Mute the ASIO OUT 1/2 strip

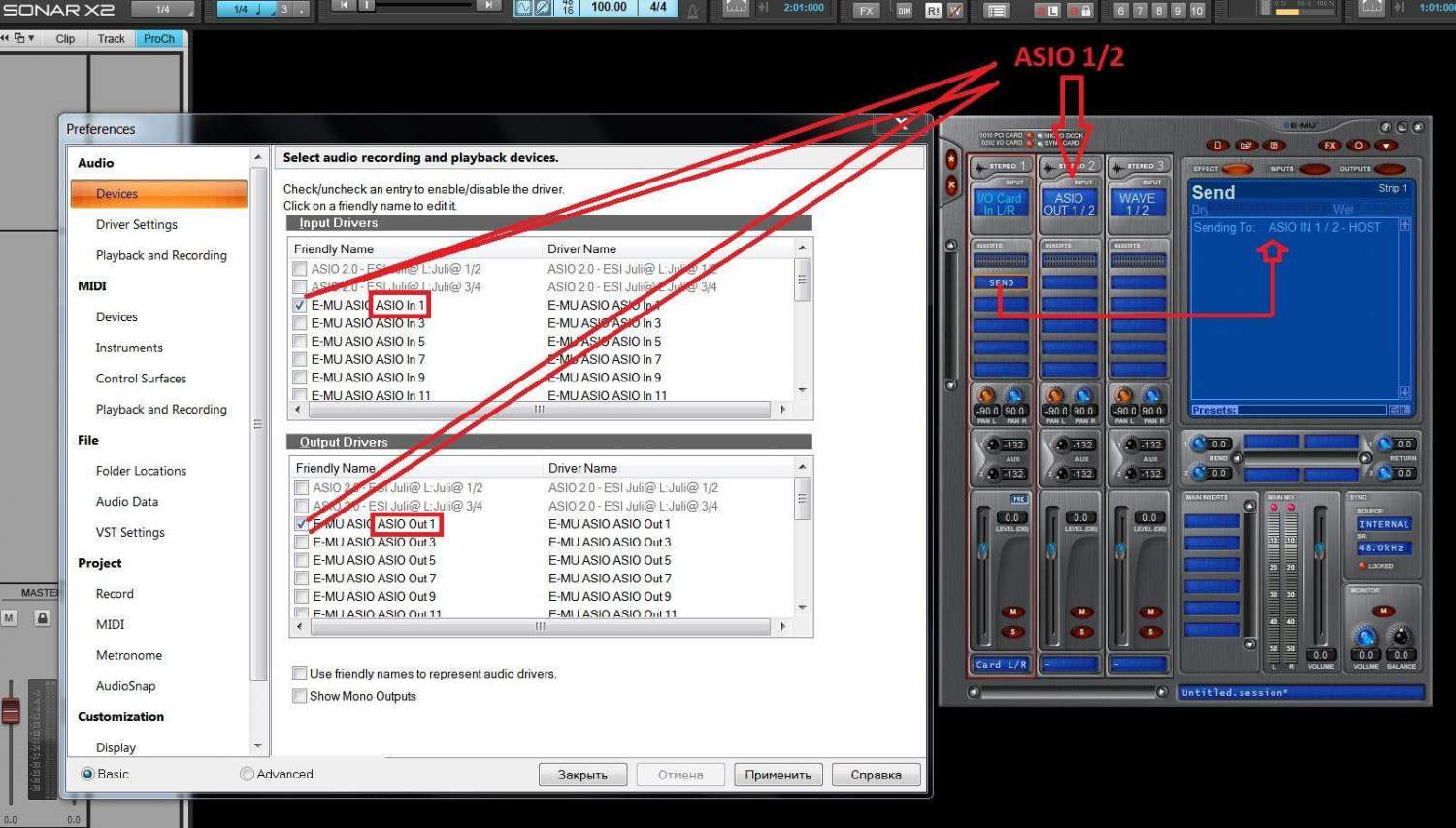pos(1082,613)
